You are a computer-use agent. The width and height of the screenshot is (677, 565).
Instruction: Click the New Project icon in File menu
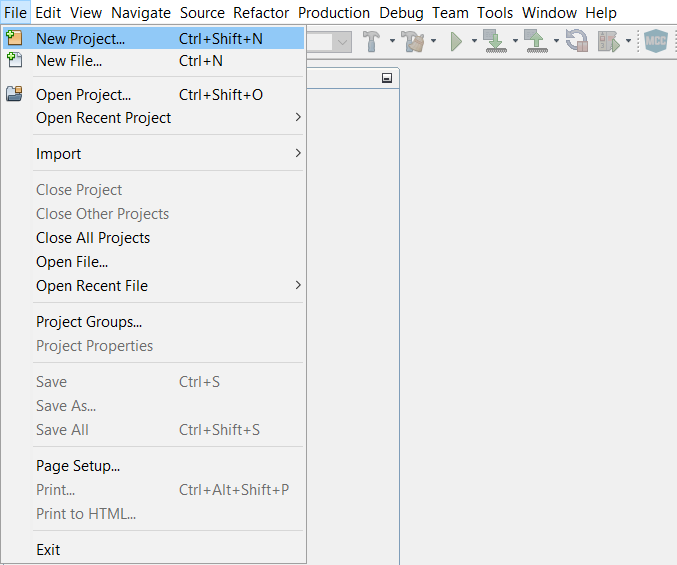[x=14, y=38]
